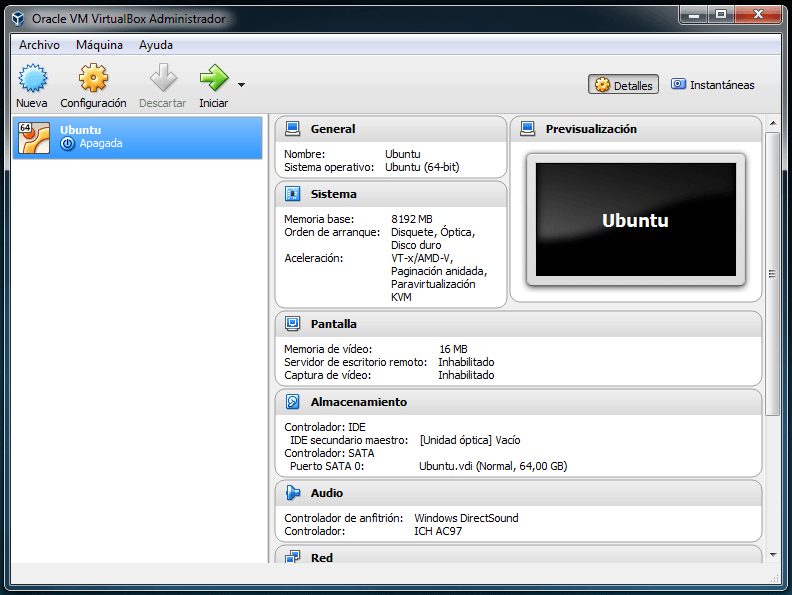Click the Detalles view button
This screenshot has height=595, width=792.
point(623,85)
